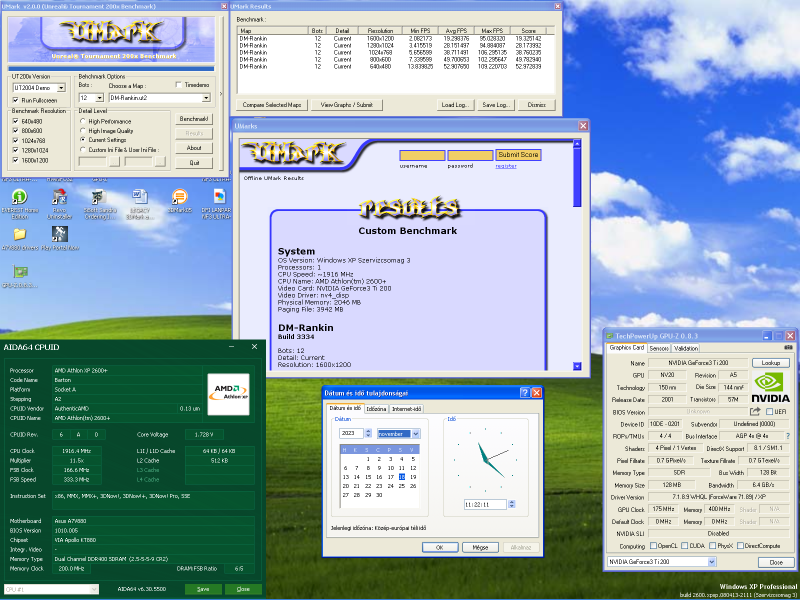
Task: Click the time field spinner arrows
Action: tap(511, 504)
